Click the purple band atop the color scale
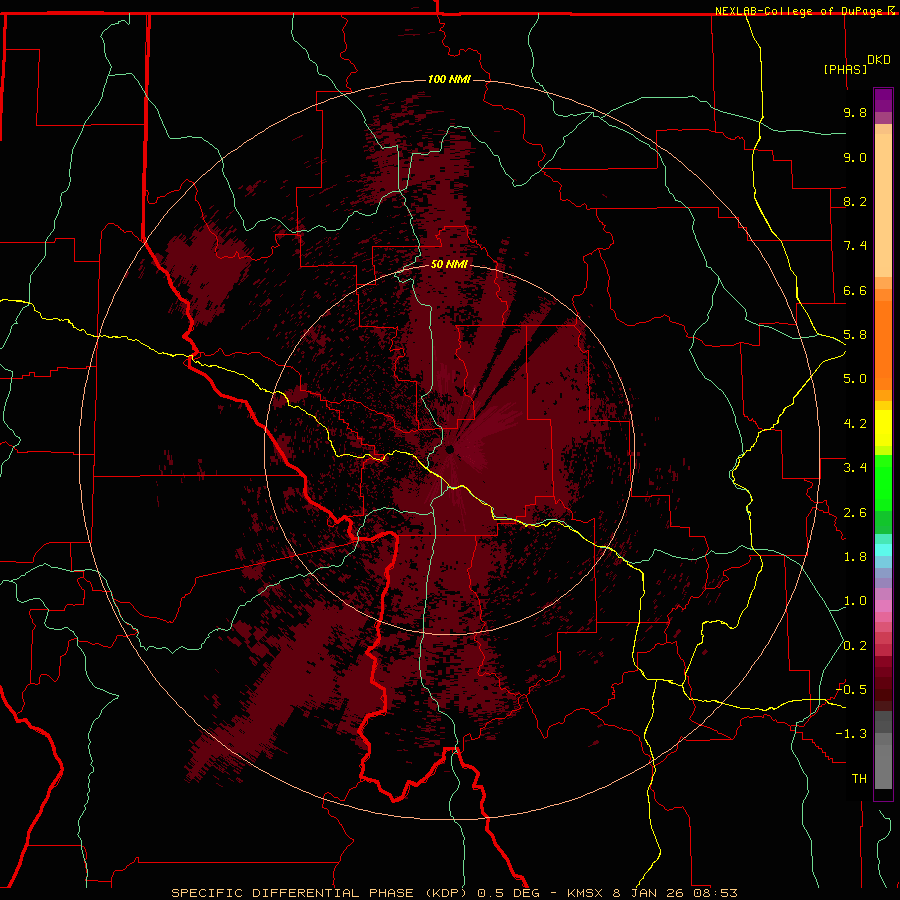900x900 pixels. click(x=883, y=100)
